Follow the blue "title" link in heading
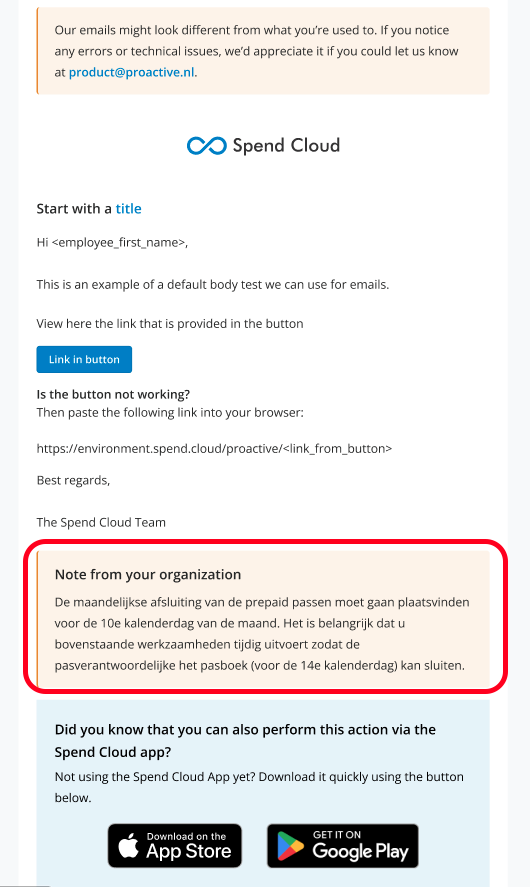Image resolution: width=530 pixels, height=887 pixels. pyautogui.click(x=128, y=209)
